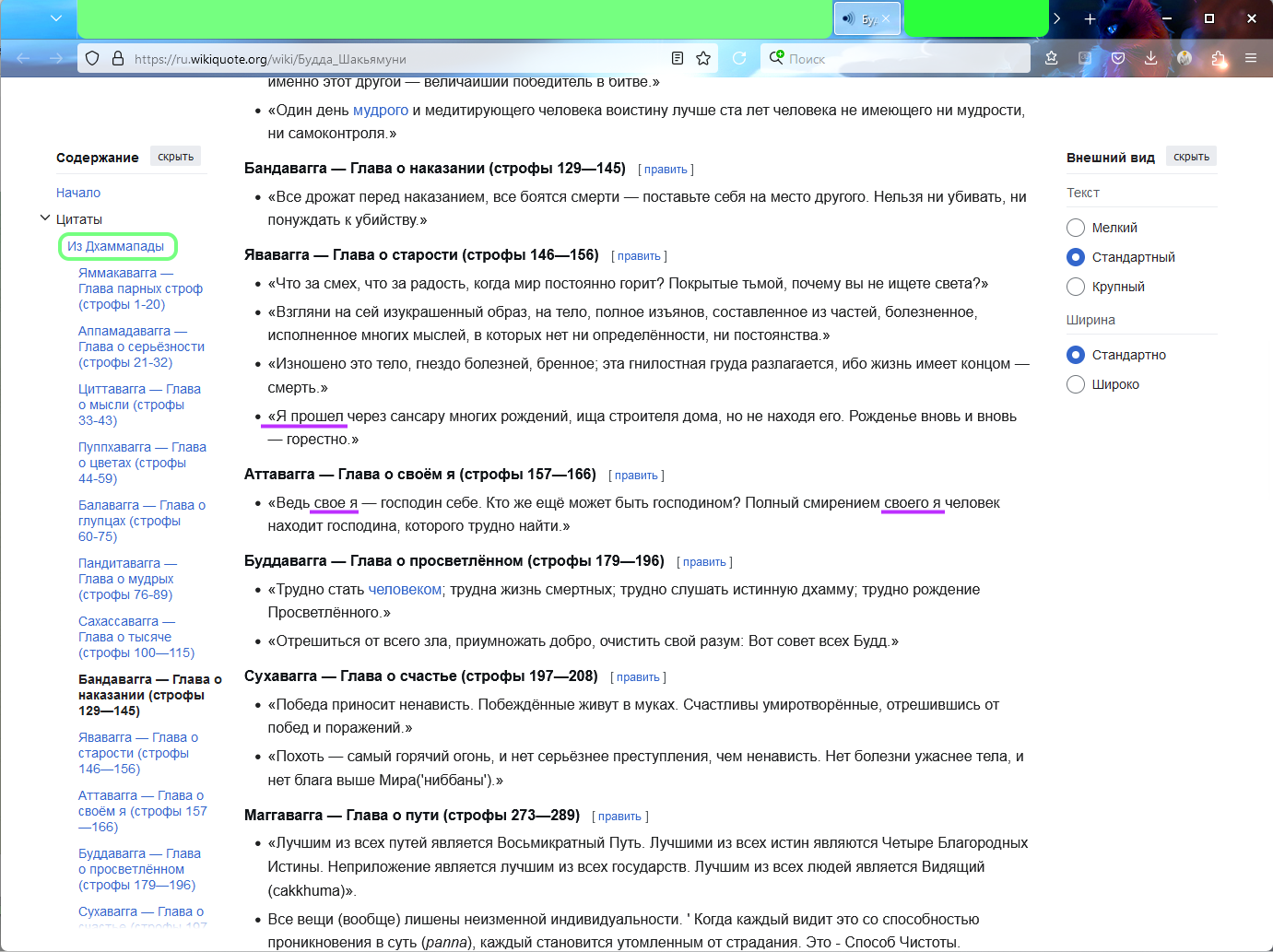Close the Буд tab
The image size is (1273, 952).
[886, 18]
